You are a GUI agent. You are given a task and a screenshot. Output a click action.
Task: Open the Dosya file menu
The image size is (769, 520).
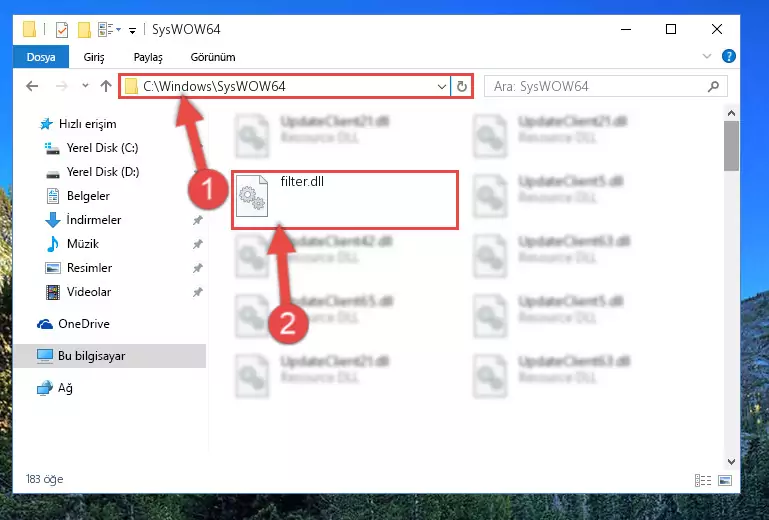41,57
